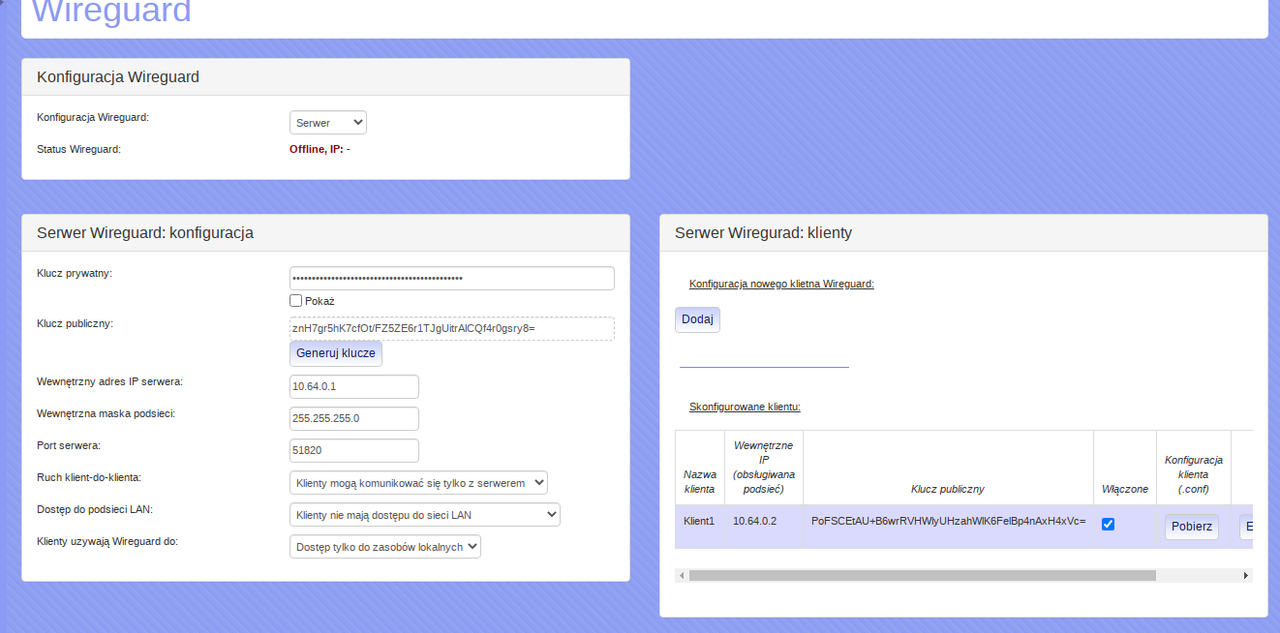This screenshot has width=1280, height=633.
Task: Click the Wewnętrzne IP column header
Action: [764, 467]
